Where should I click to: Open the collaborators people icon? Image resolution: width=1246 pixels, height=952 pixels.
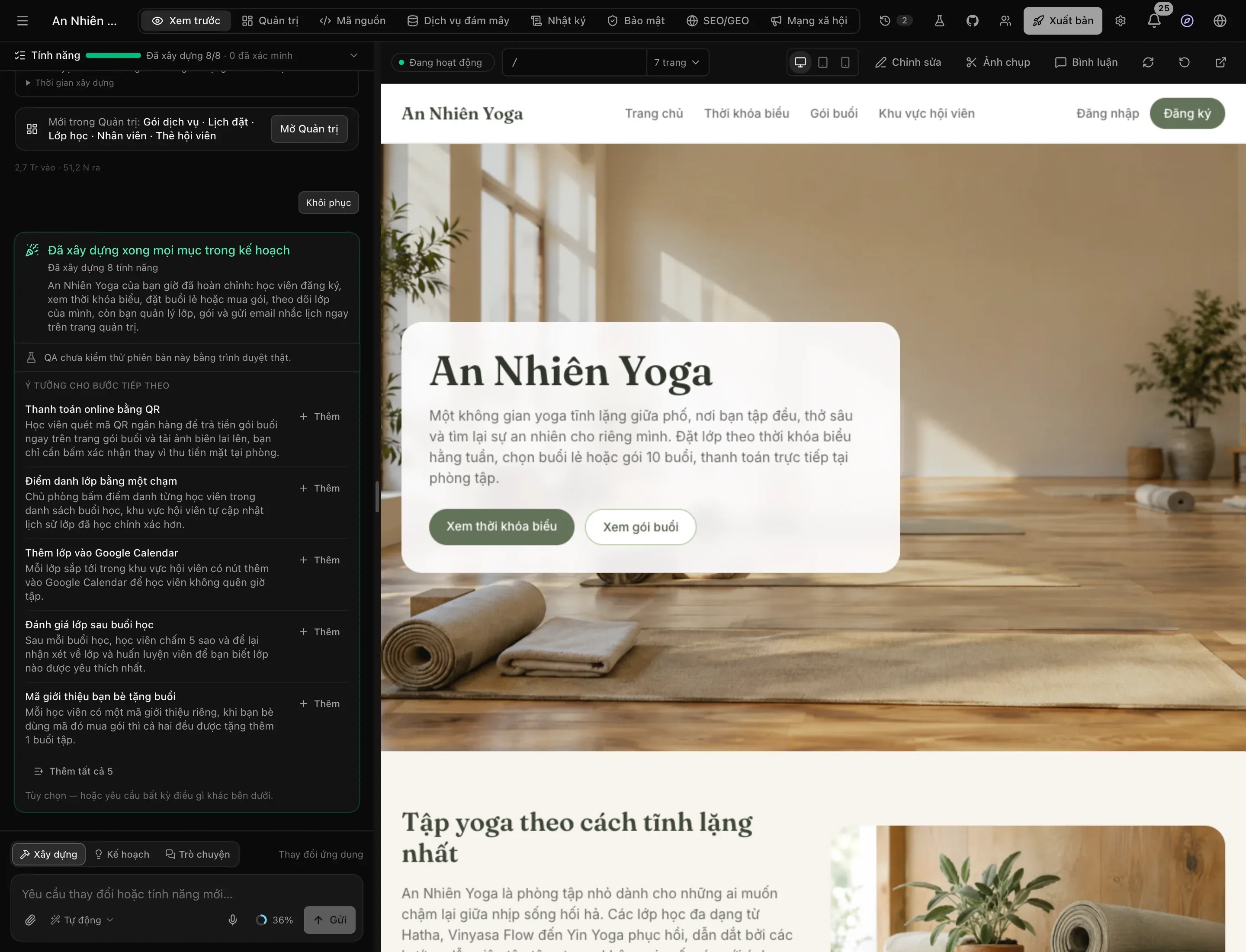click(1005, 21)
